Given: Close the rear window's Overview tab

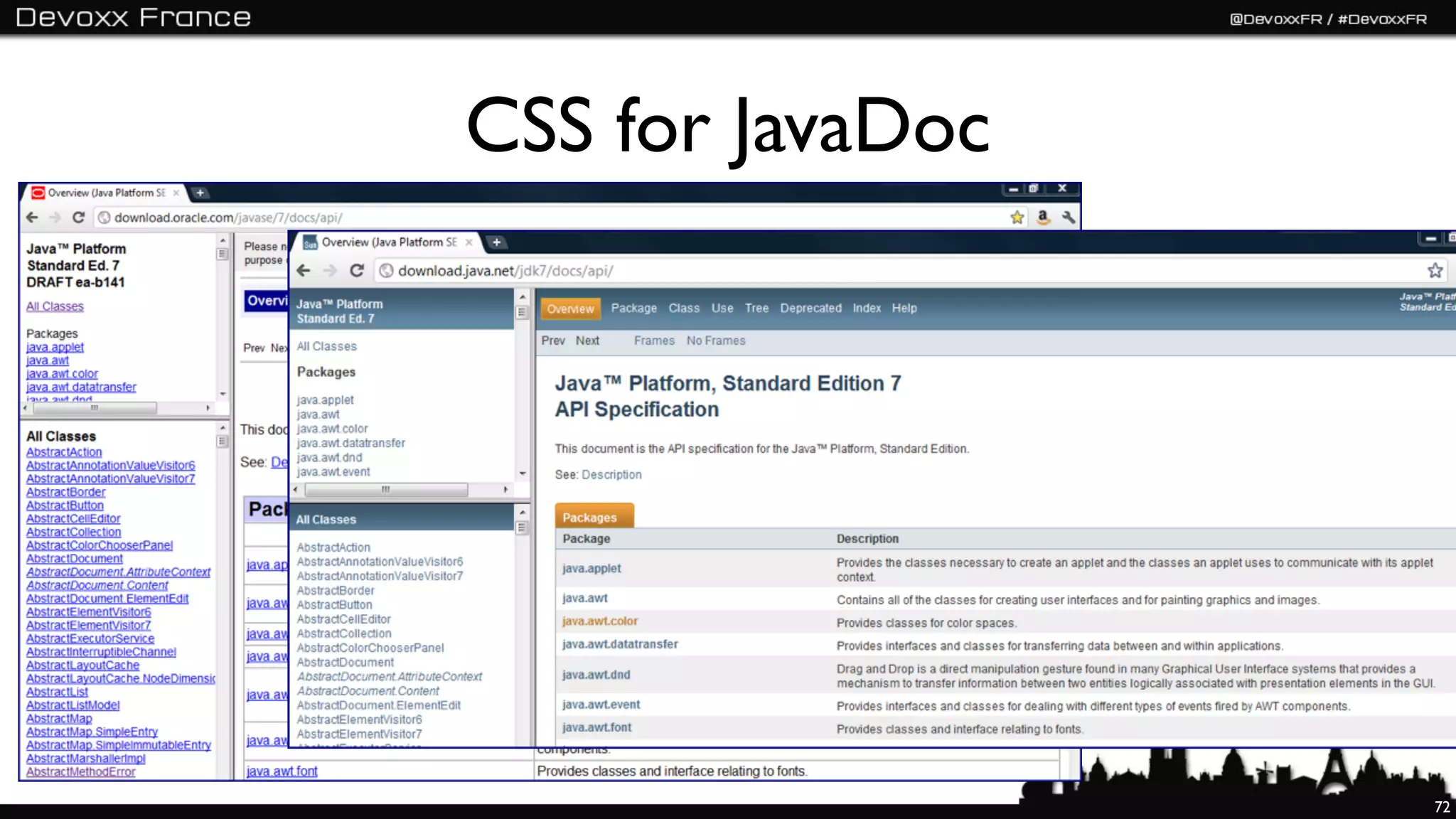Looking at the screenshot, I should (x=176, y=193).
